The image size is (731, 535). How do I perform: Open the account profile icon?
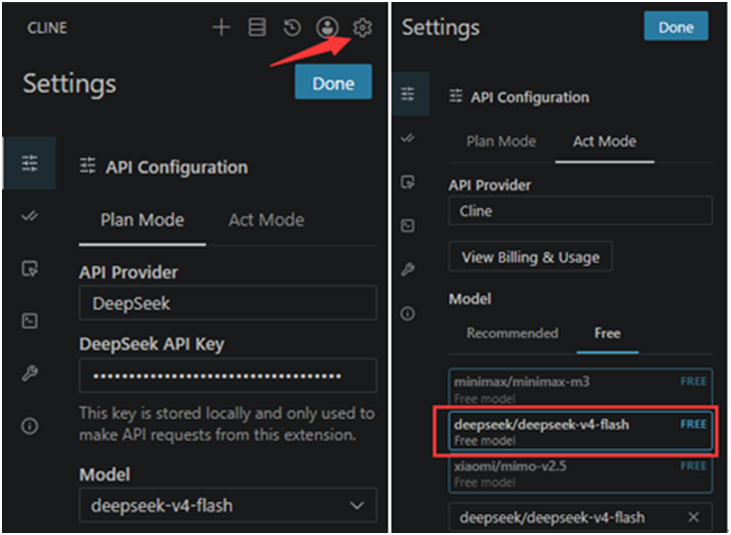point(327,27)
